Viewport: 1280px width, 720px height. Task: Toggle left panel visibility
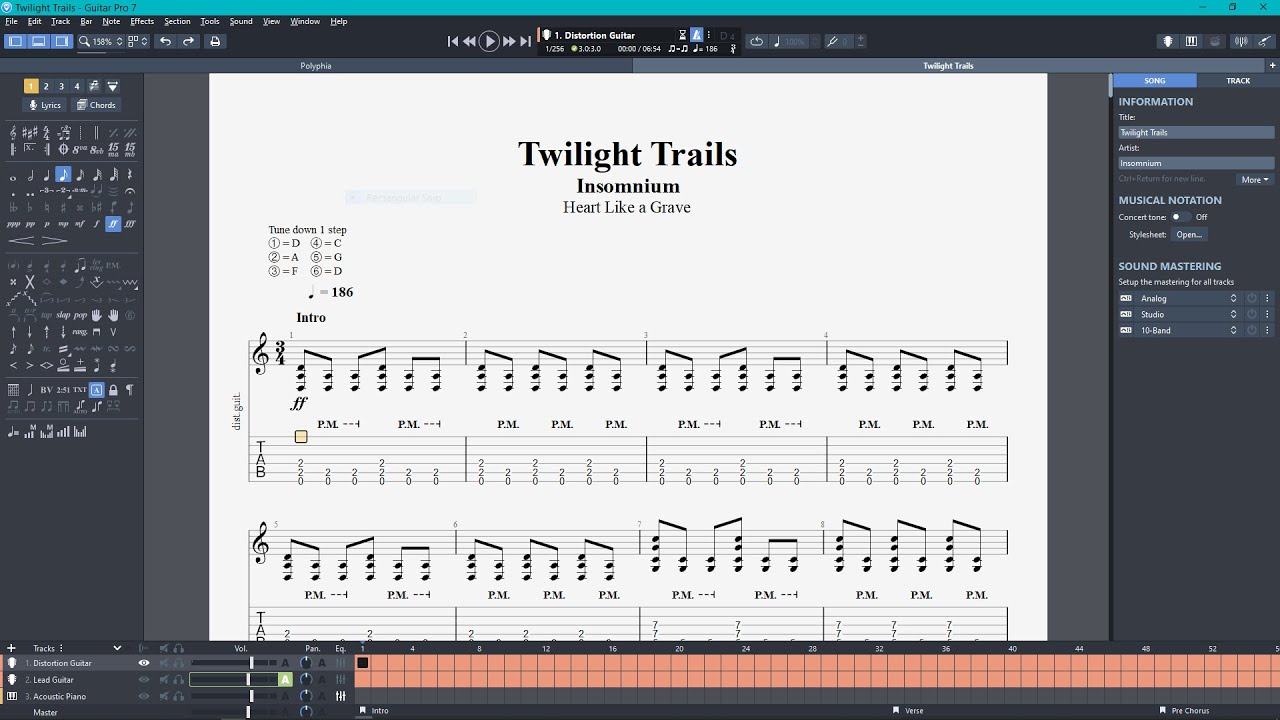coord(15,41)
